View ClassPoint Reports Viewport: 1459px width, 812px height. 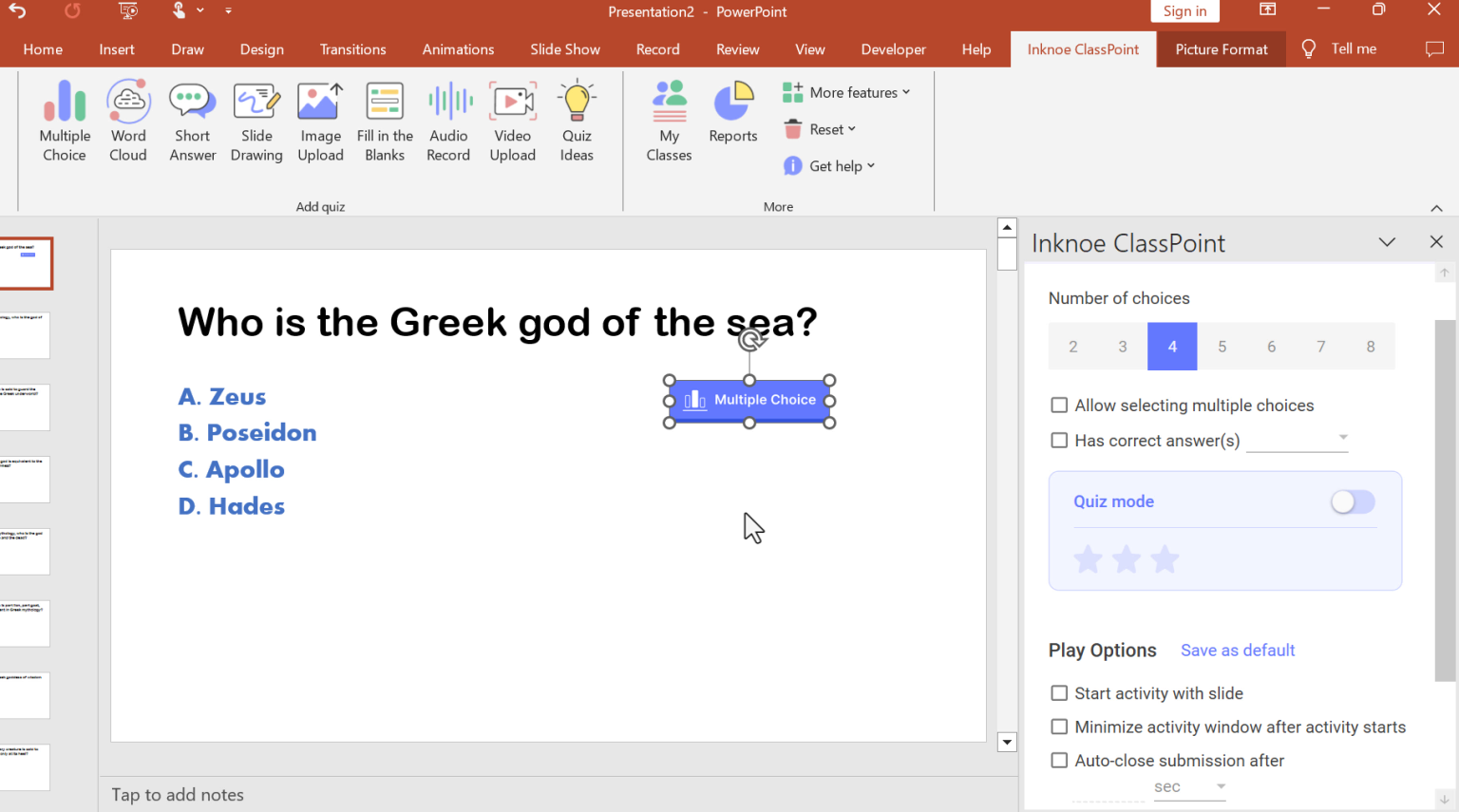[x=732, y=112]
